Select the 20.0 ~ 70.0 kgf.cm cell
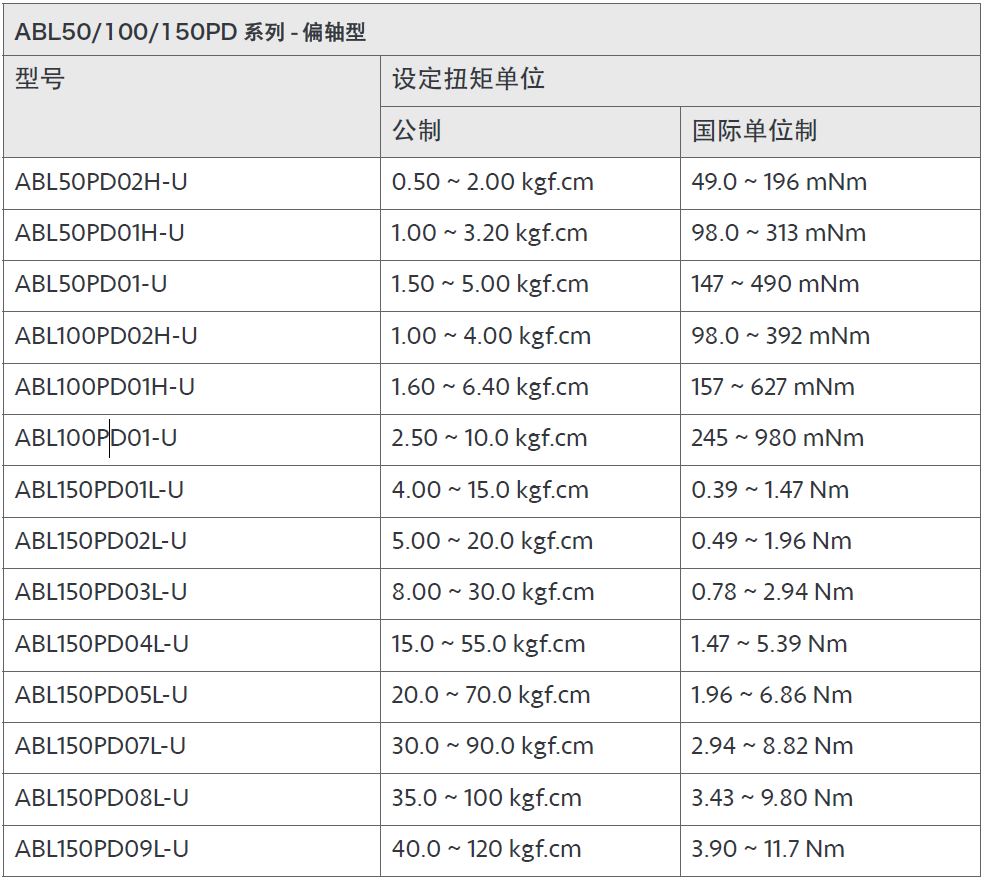984x880 pixels. click(492, 695)
